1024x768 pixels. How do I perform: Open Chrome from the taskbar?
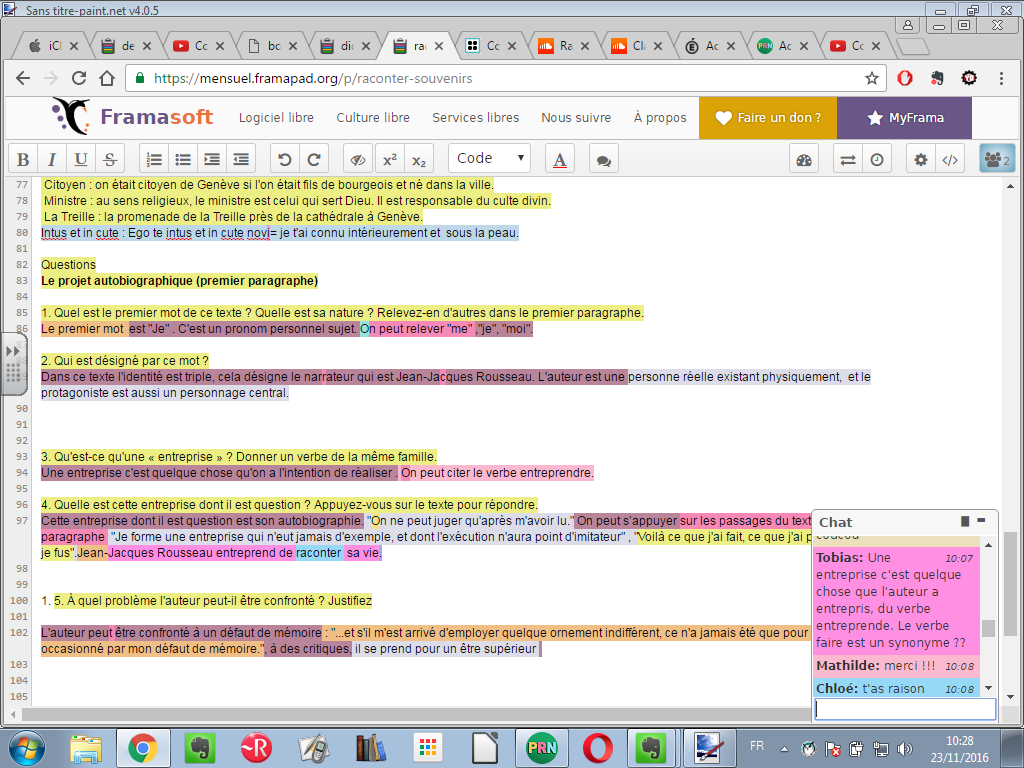click(x=143, y=748)
